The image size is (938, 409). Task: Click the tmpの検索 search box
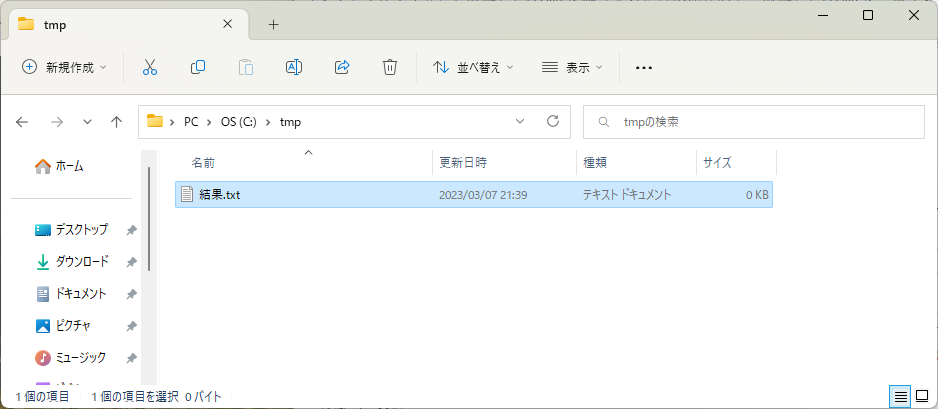(760, 122)
